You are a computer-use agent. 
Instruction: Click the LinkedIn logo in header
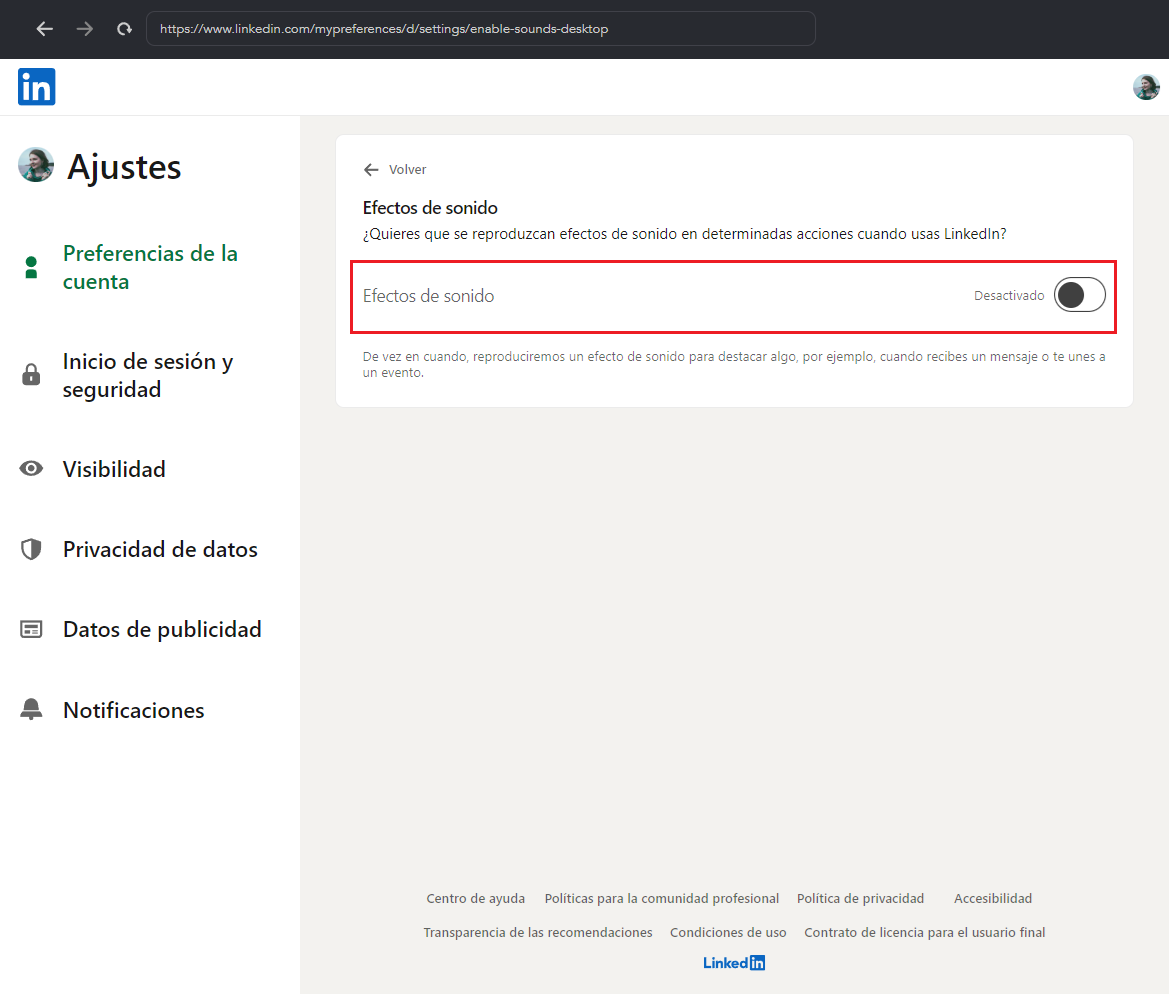coord(36,87)
